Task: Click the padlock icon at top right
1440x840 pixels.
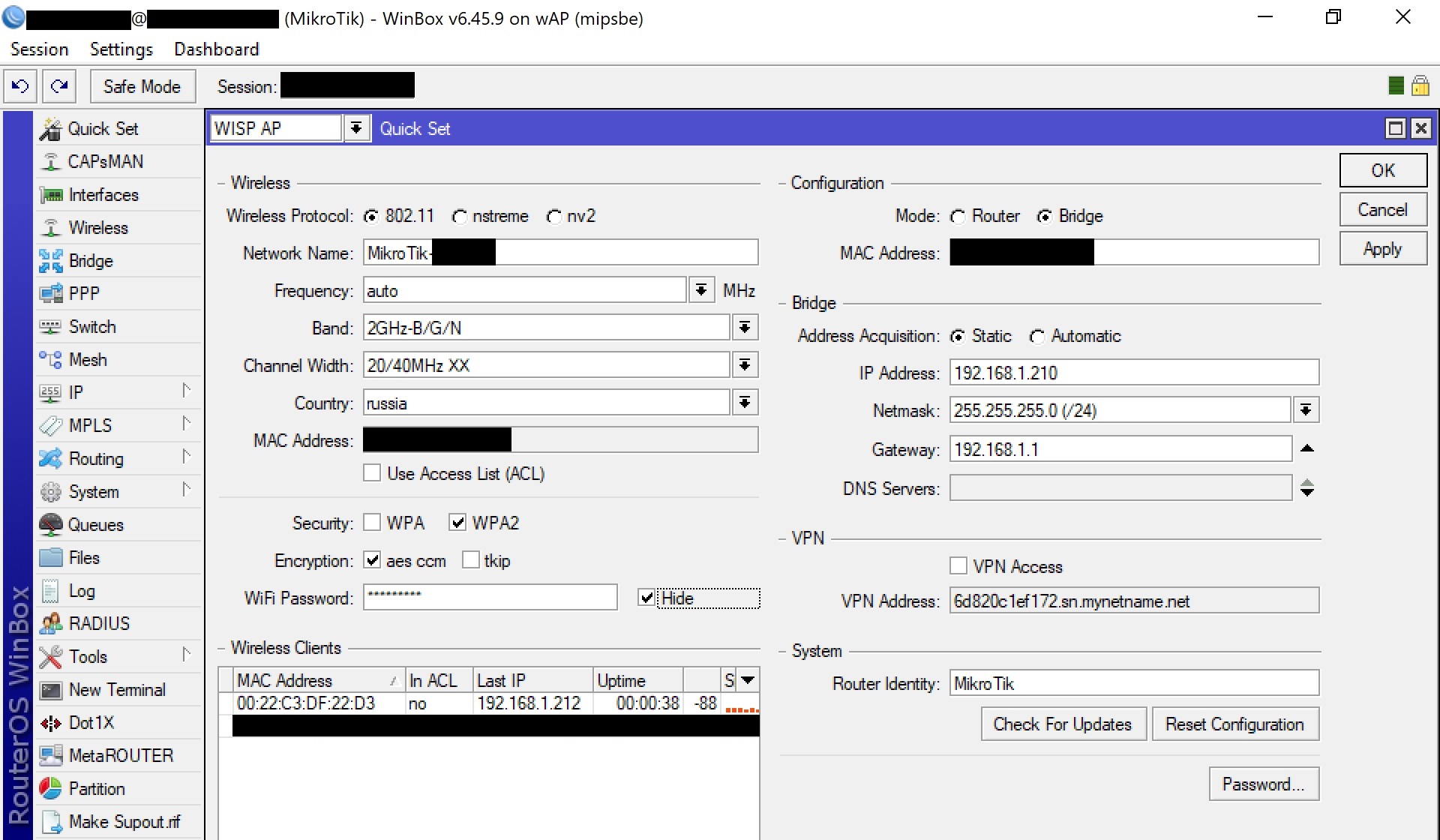Action: [1420, 85]
